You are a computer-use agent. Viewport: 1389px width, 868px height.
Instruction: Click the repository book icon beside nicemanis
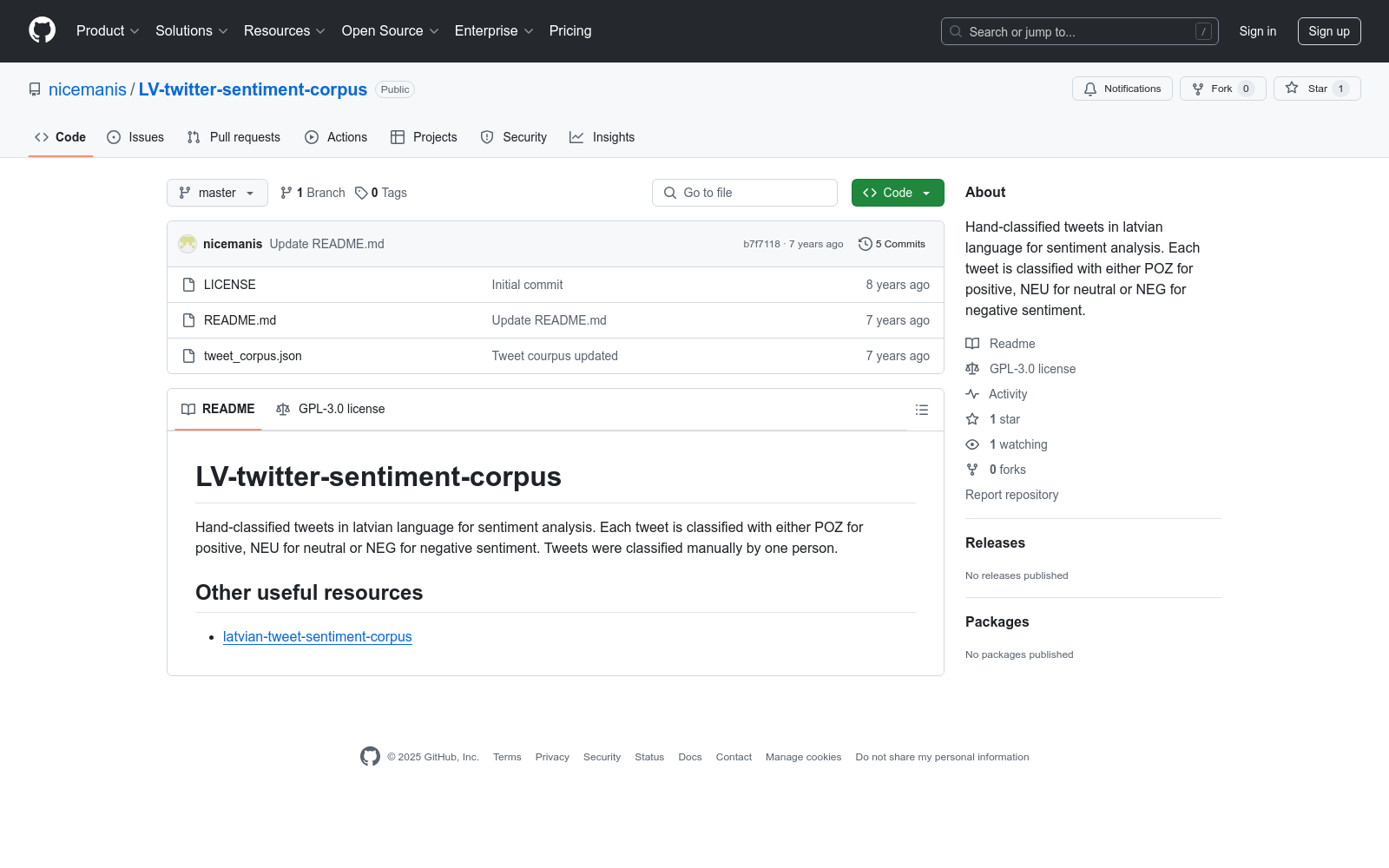tap(35, 89)
